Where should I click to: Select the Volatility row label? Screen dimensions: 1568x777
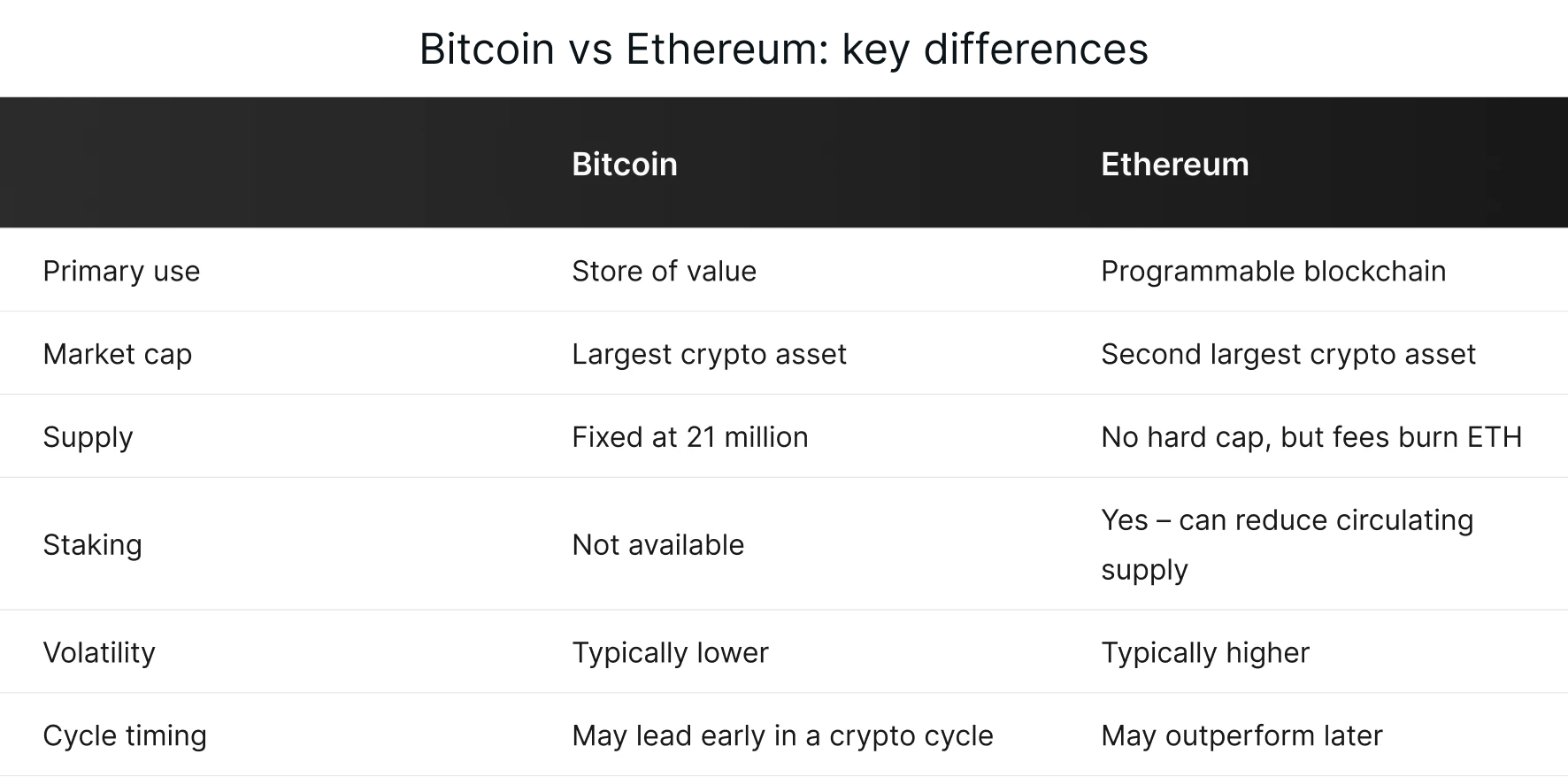point(98,653)
